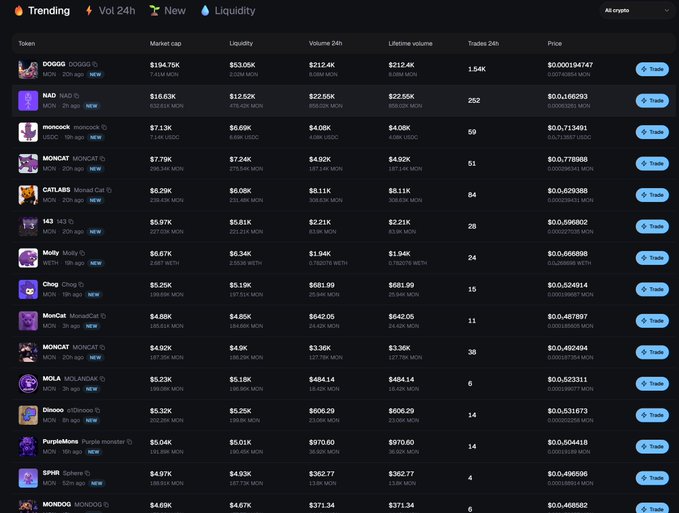Click the Trades 24h column header
The image size is (679, 513).
[483, 43]
